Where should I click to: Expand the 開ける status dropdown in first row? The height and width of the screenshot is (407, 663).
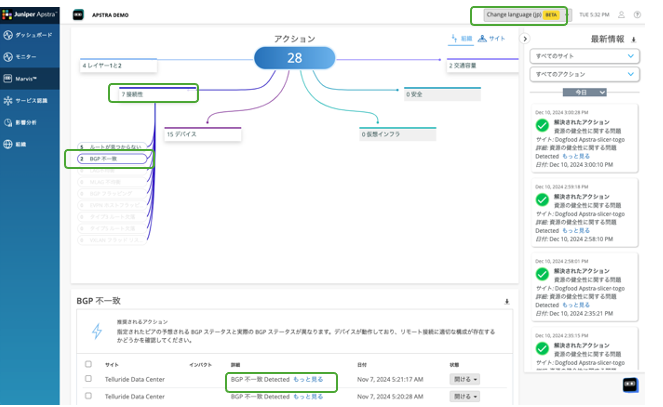(x=465, y=380)
